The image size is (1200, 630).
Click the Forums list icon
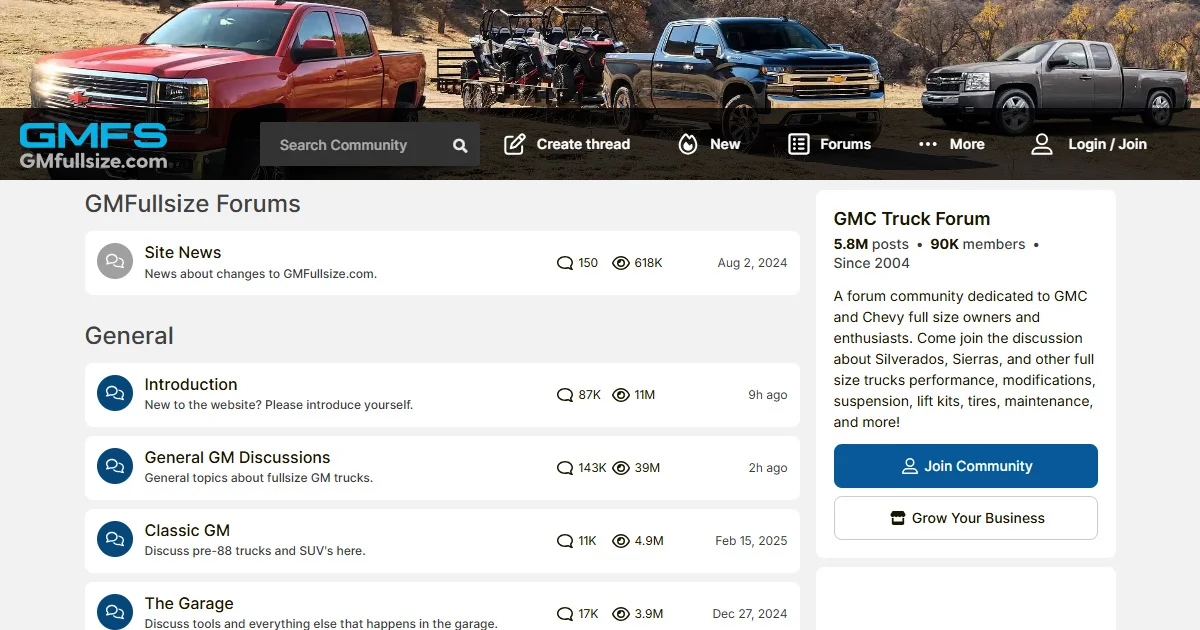click(x=798, y=144)
